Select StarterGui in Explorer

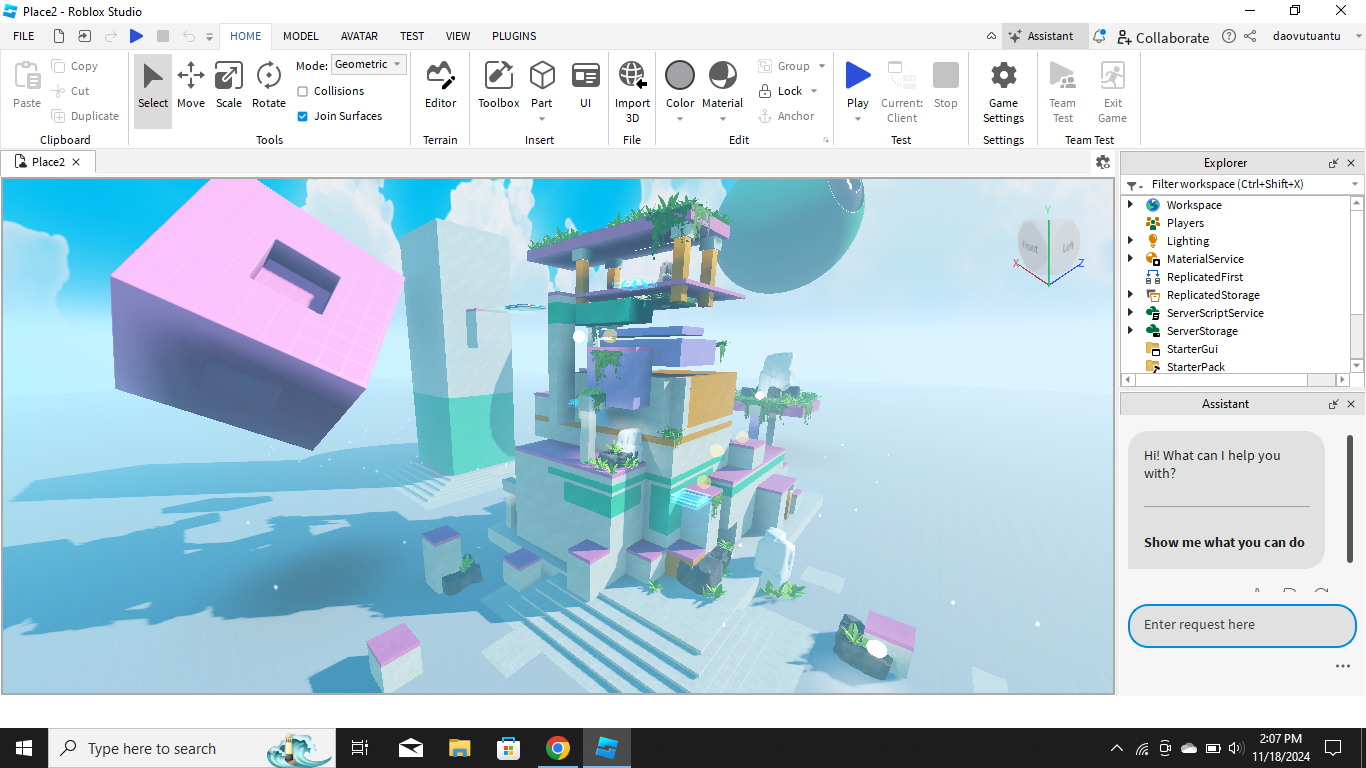point(1192,349)
